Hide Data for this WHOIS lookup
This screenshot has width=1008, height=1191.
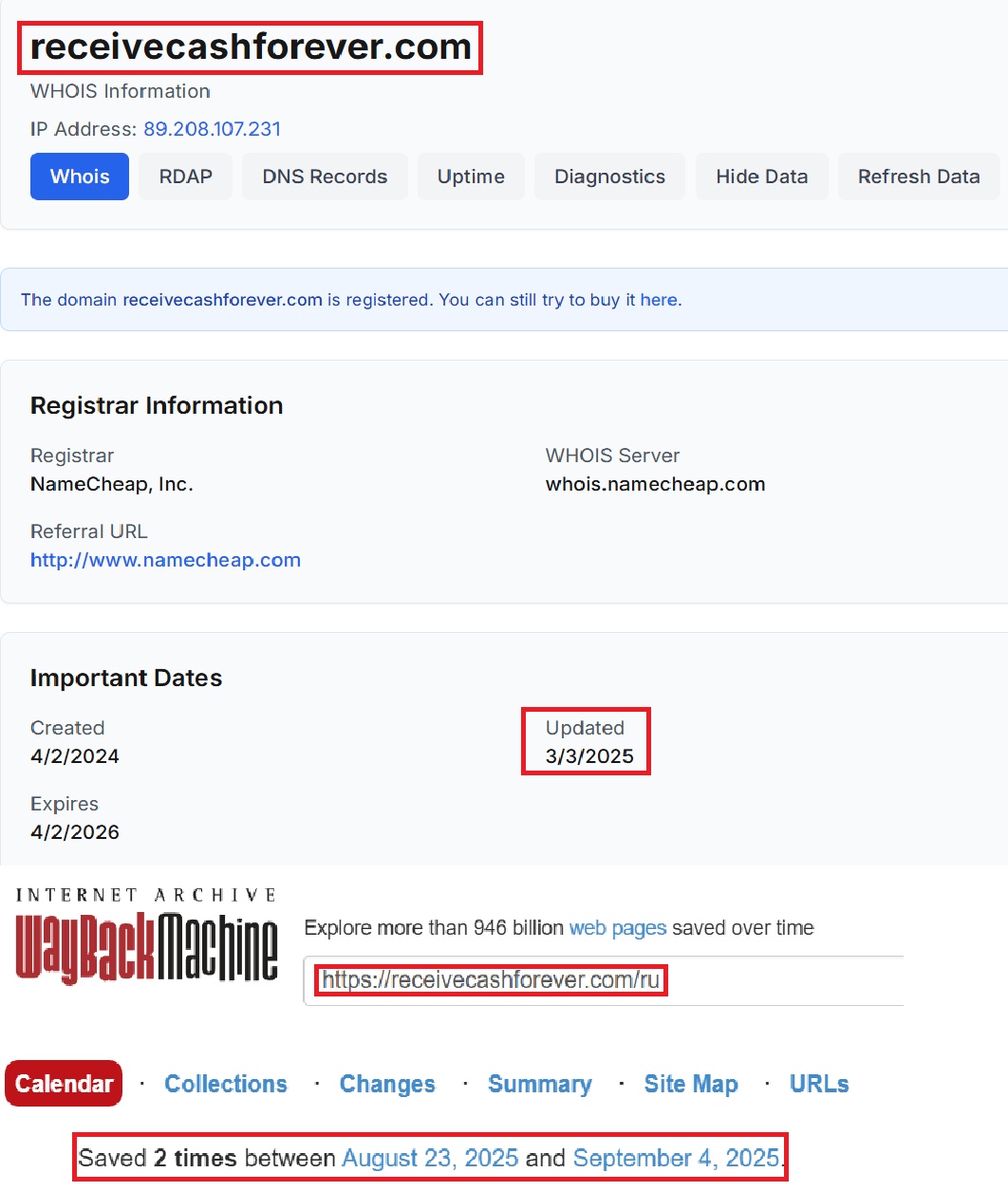[761, 177]
